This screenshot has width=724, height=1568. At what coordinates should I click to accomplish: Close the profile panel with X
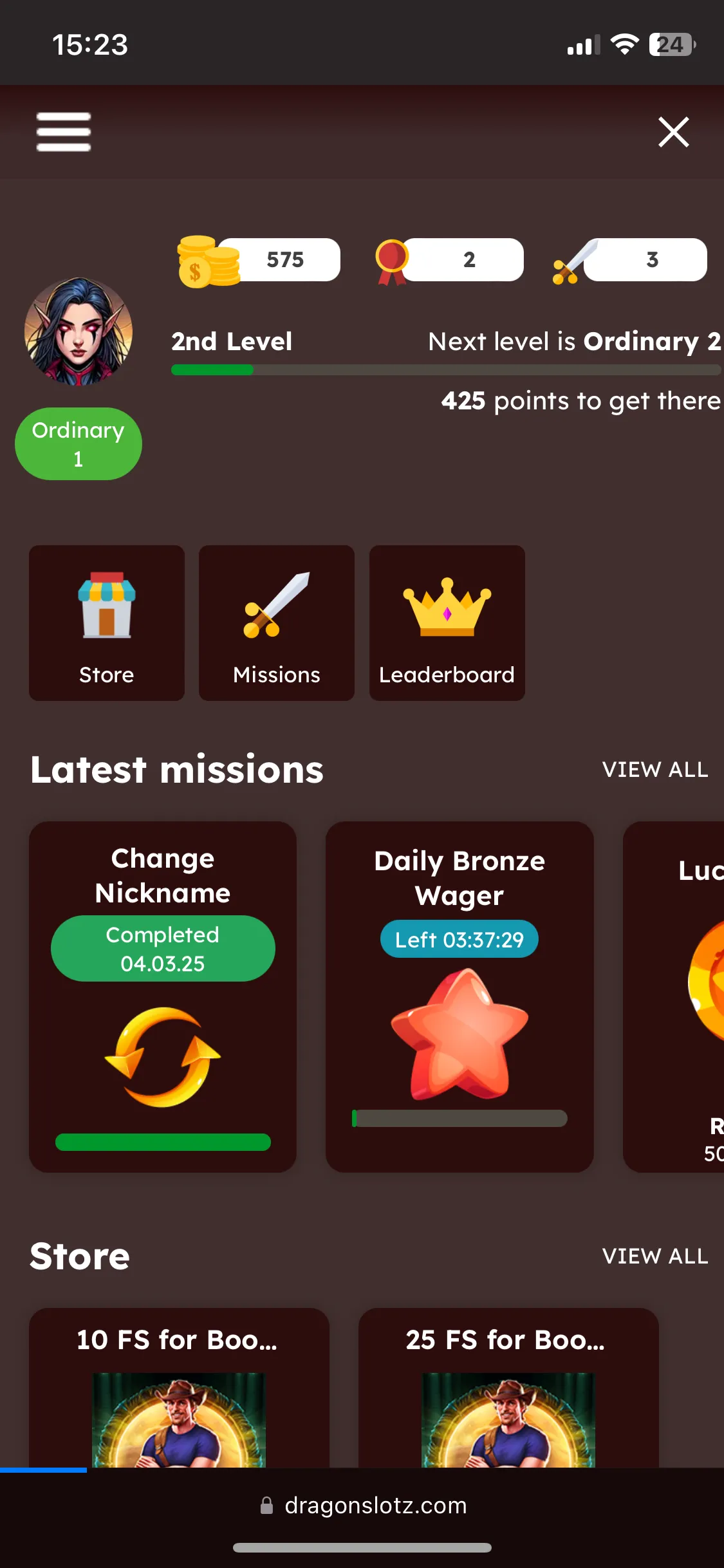tap(673, 132)
